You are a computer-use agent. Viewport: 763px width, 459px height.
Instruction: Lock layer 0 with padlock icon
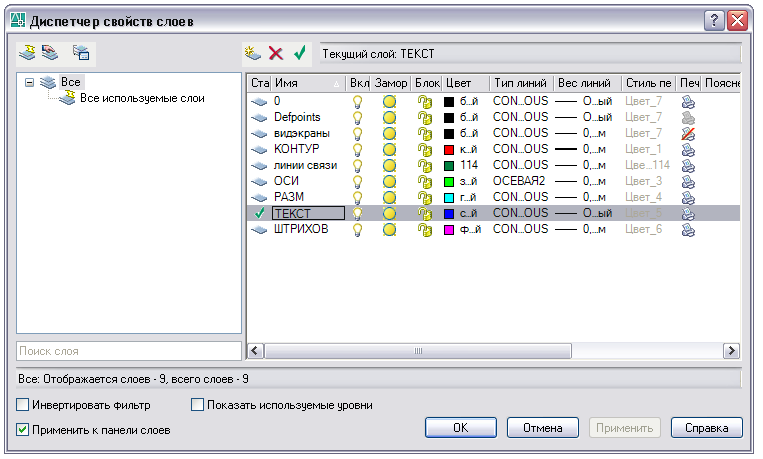pyautogui.click(x=425, y=102)
